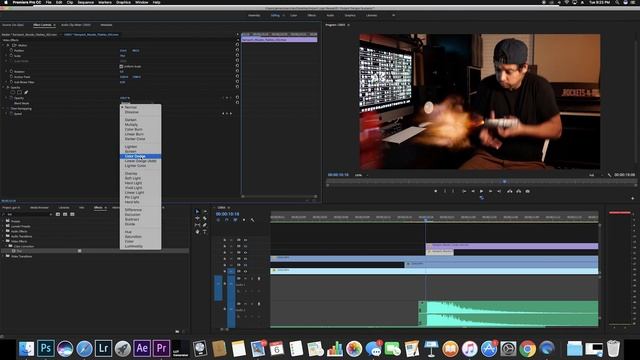Select the Pen tool in timeline toolbar
This screenshot has width=640, height=360.
[205, 225]
